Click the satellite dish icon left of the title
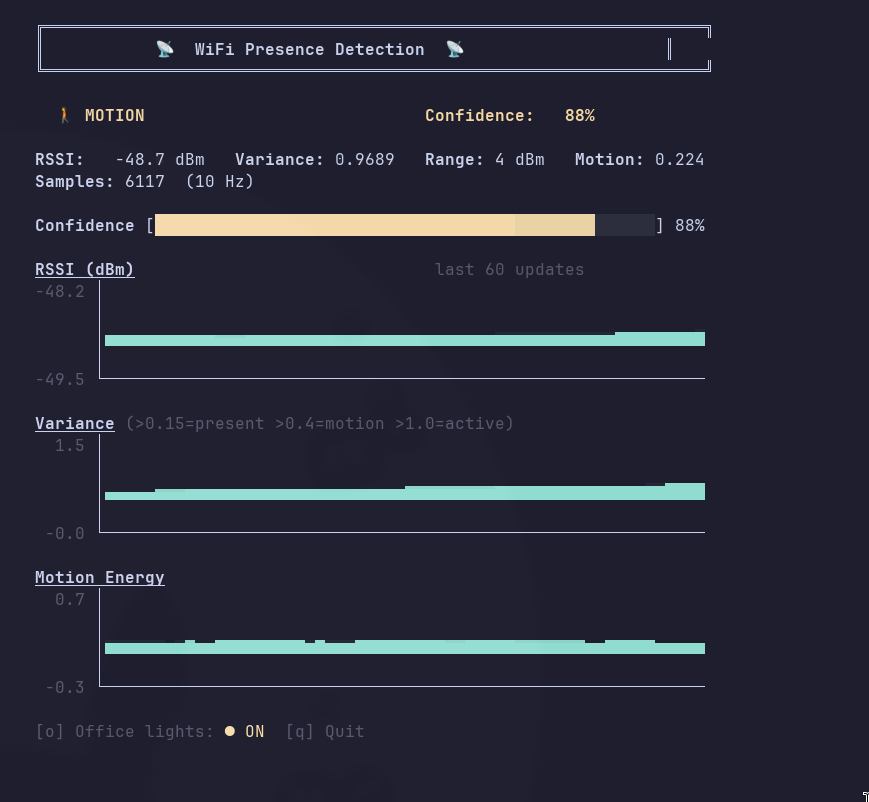The width and height of the screenshot is (869, 802). (165, 49)
